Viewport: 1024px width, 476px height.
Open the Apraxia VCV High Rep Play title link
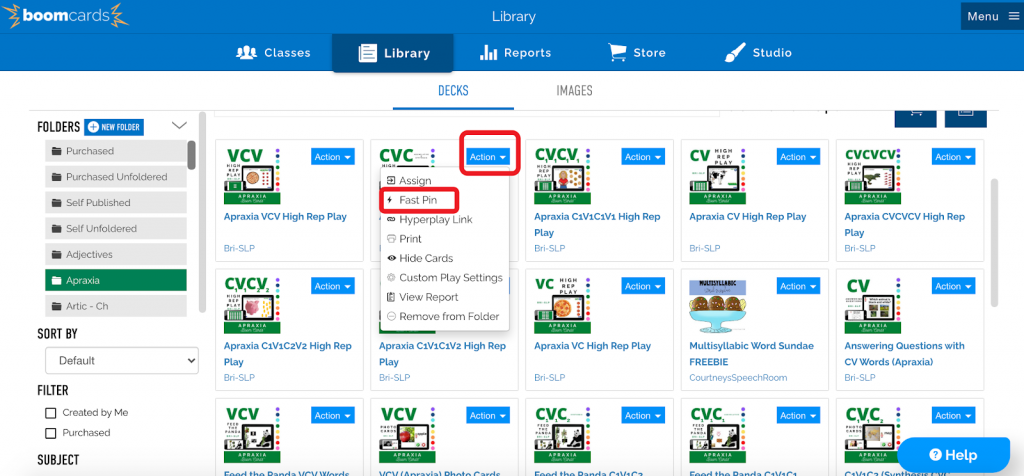click(x=285, y=217)
